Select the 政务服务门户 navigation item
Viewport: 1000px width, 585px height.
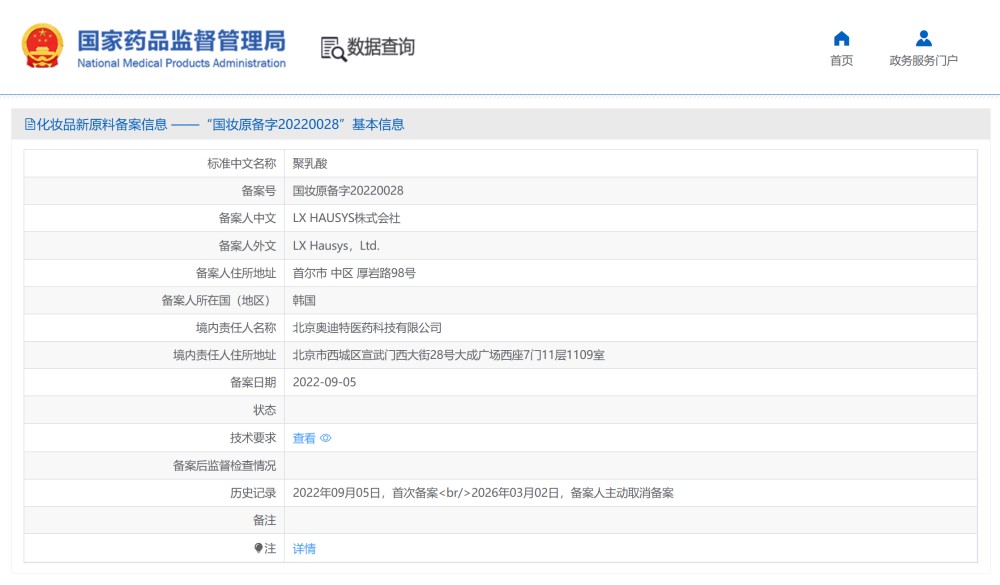tap(921, 60)
